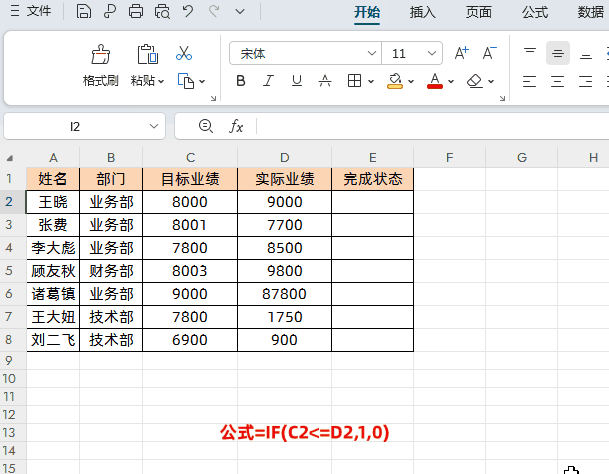The width and height of the screenshot is (609, 474).
Task: Switch to the 插入 tab
Action: [x=423, y=12]
